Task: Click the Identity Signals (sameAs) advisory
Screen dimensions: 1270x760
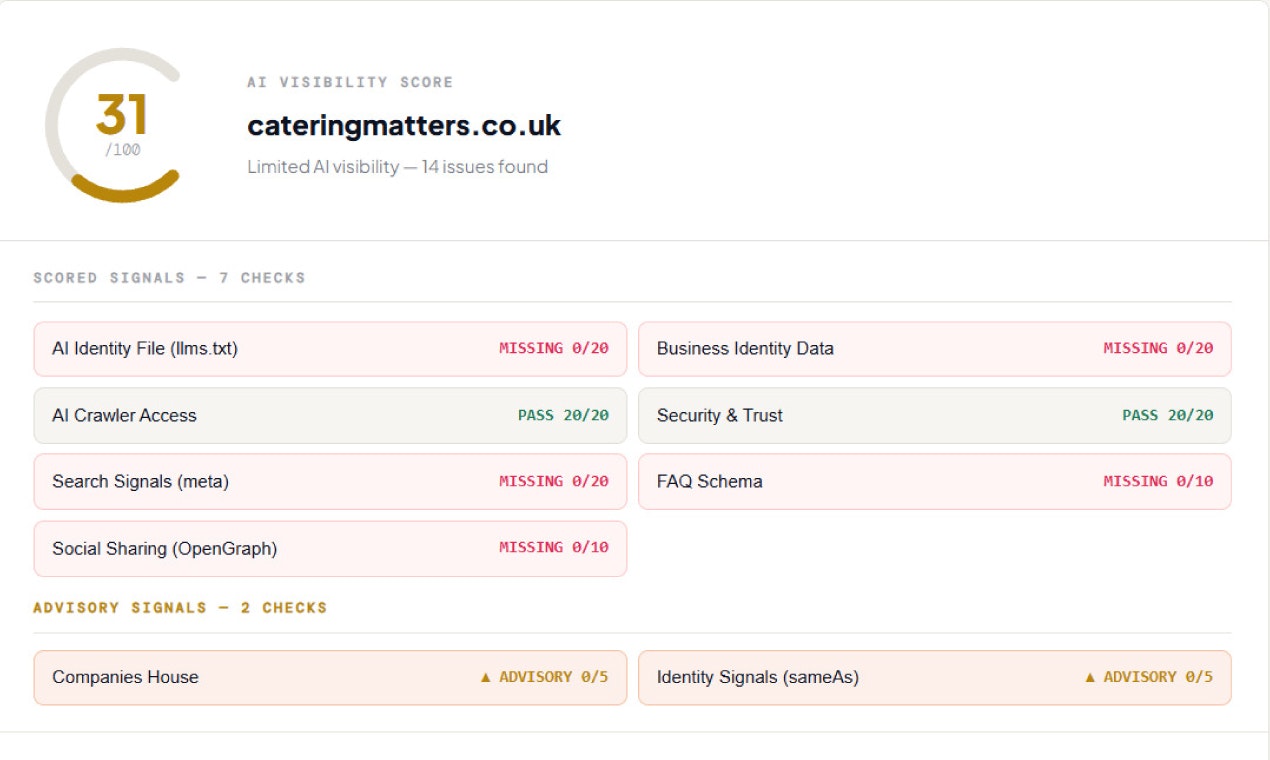Action: pyautogui.click(x=935, y=678)
